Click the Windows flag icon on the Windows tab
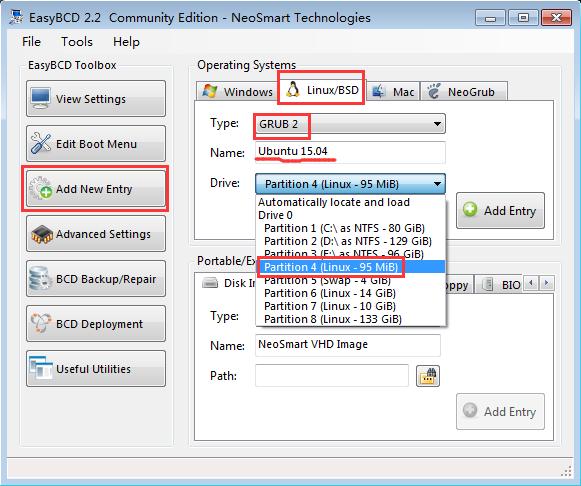Screen dimensions: 581x486 click(210, 91)
